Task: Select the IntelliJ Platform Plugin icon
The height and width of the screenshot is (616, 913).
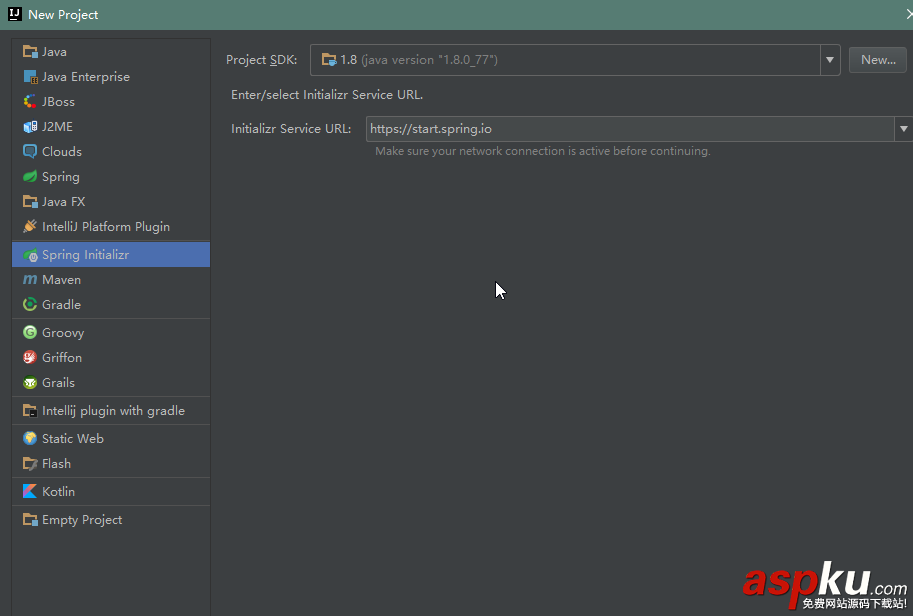Action: pyautogui.click(x=30, y=226)
